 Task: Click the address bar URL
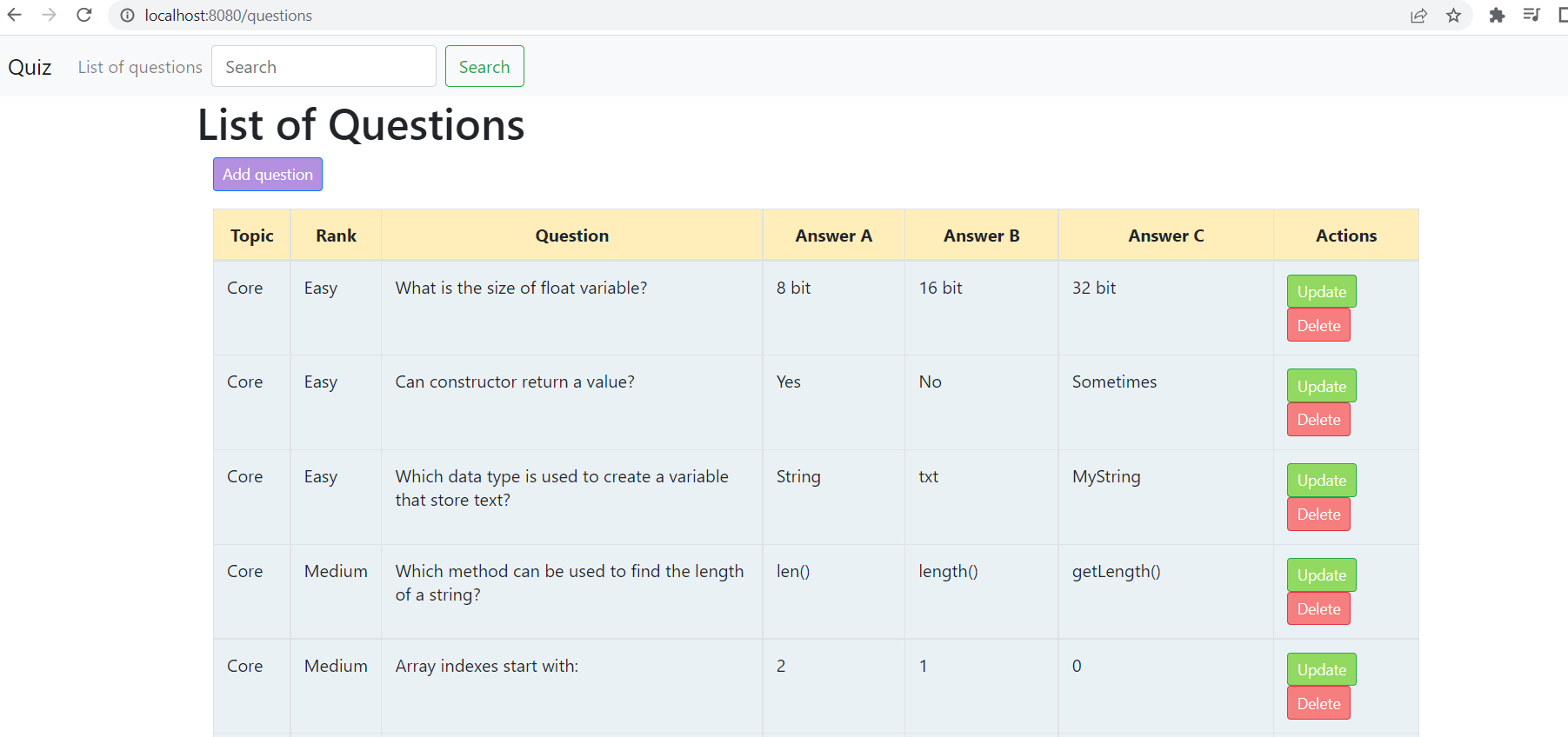coord(228,16)
